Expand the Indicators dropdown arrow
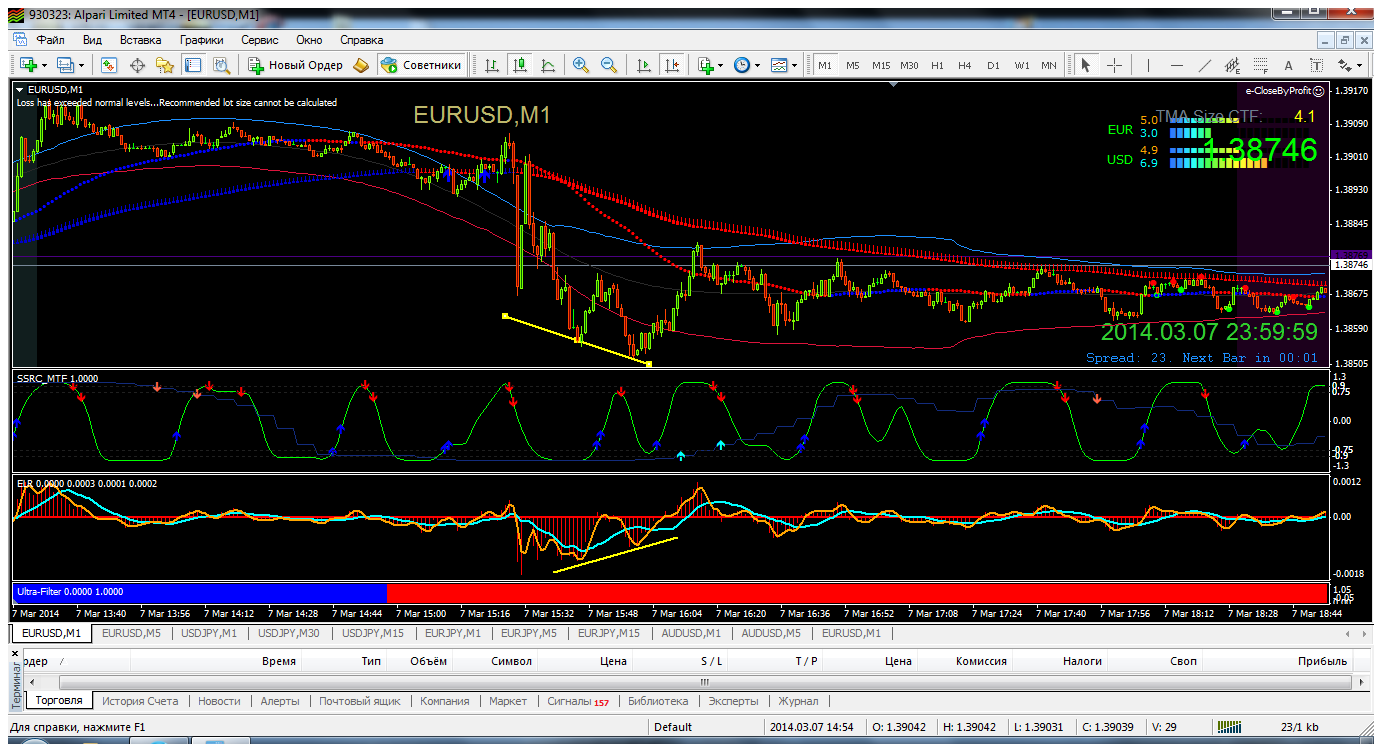 click(x=721, y=65)
